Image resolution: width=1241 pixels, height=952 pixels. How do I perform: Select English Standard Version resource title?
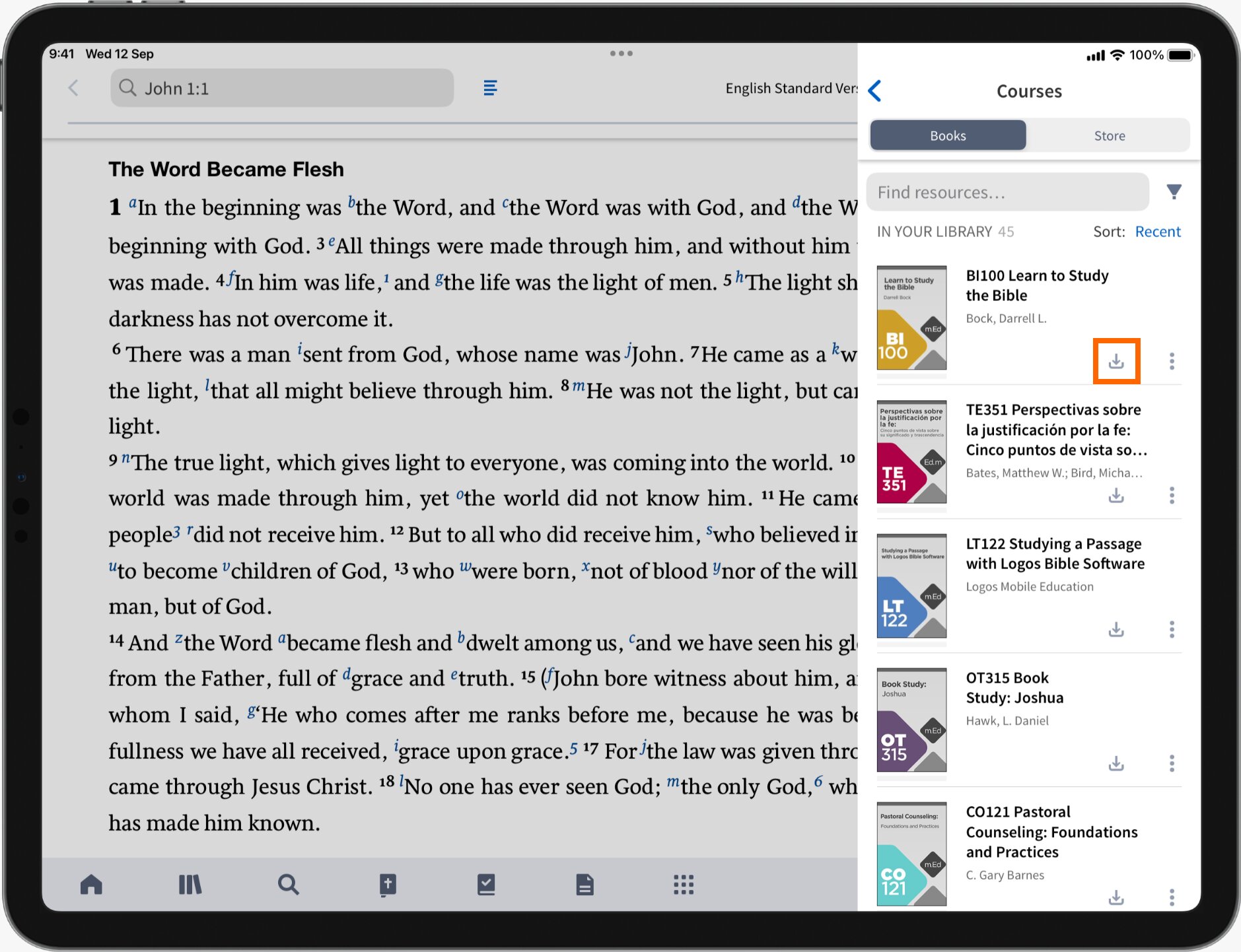pyautogui.click(x=791, y=88)
